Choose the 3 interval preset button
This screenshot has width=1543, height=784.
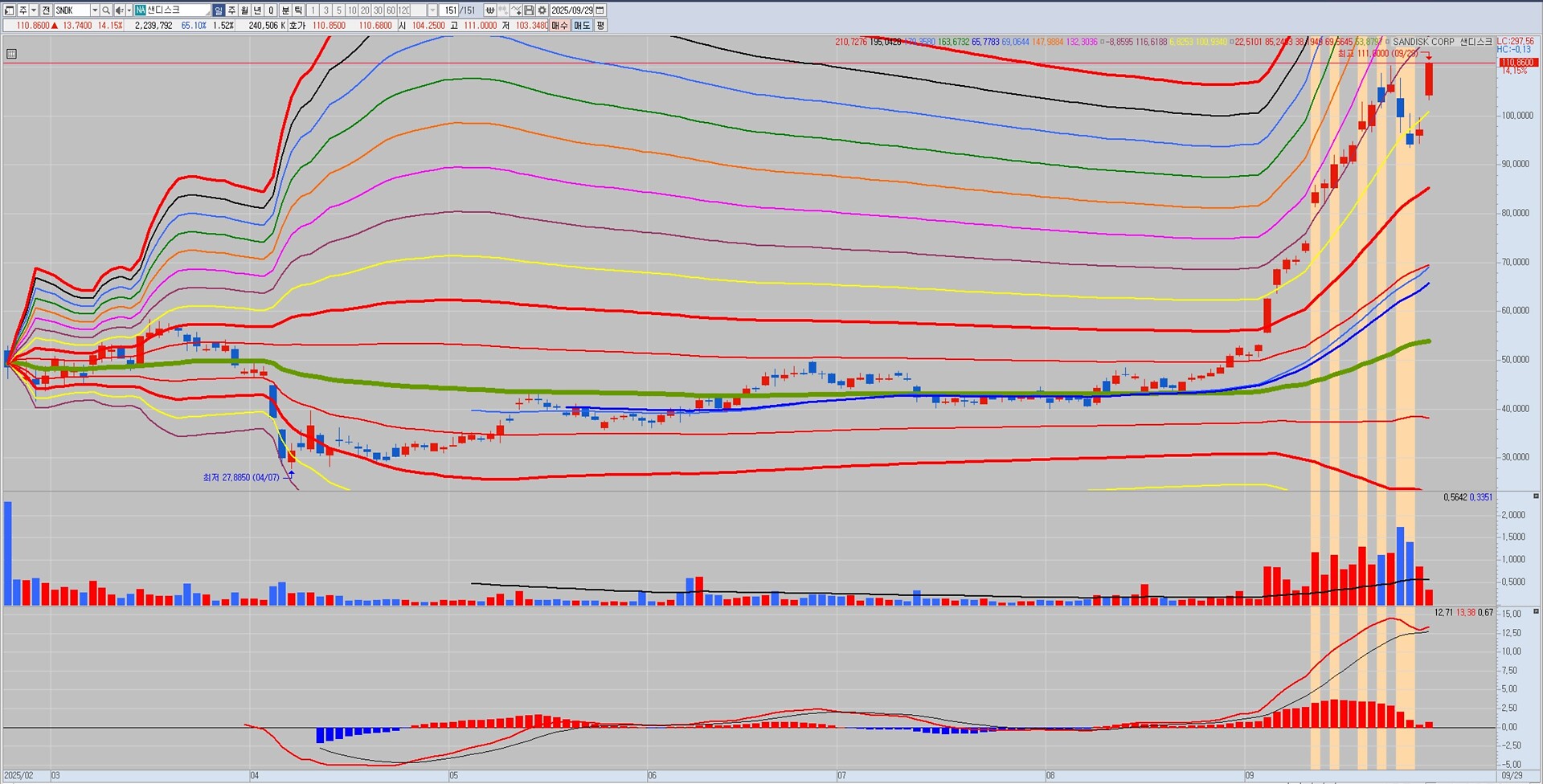click(x=325, y=10)
